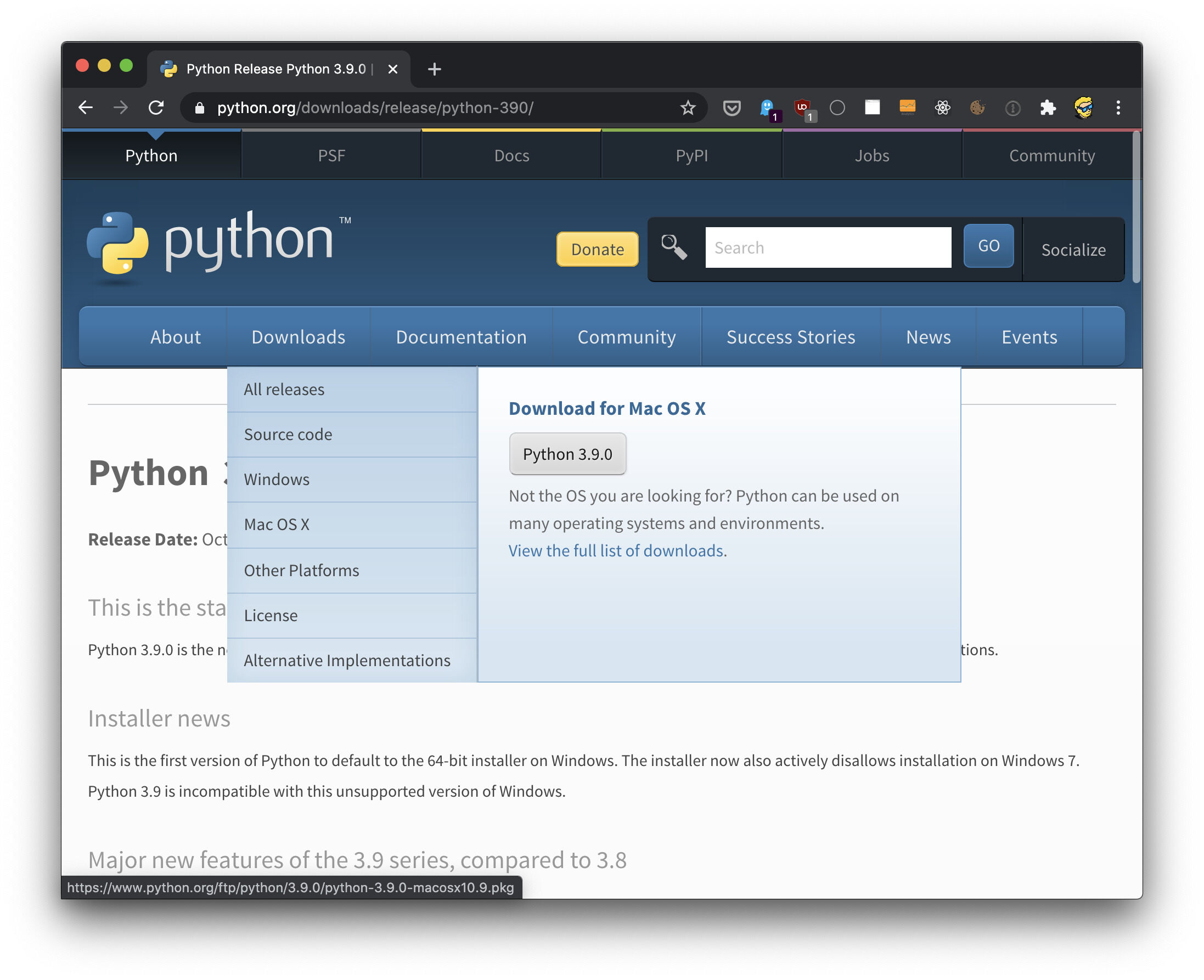
Task: Open the Documentation dropdown menu
Action: [x=460, y=336]
